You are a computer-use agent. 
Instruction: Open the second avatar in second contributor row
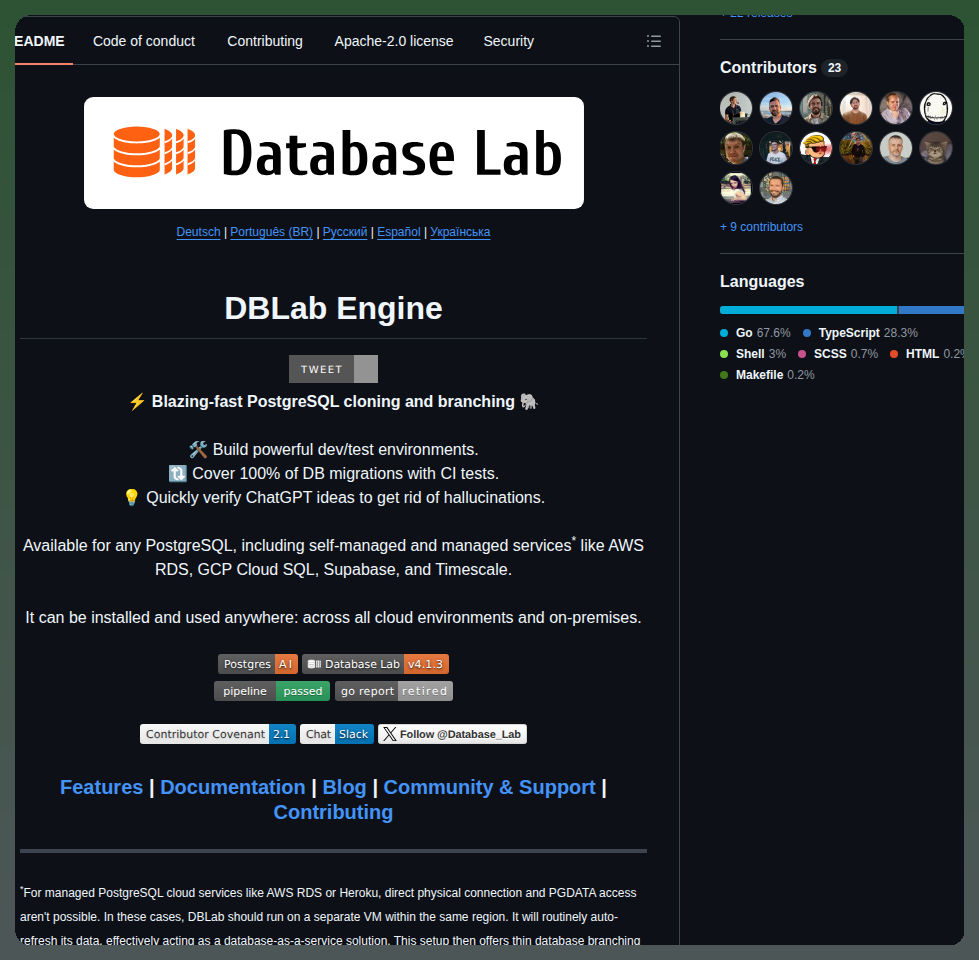click(x=776, y=148)
